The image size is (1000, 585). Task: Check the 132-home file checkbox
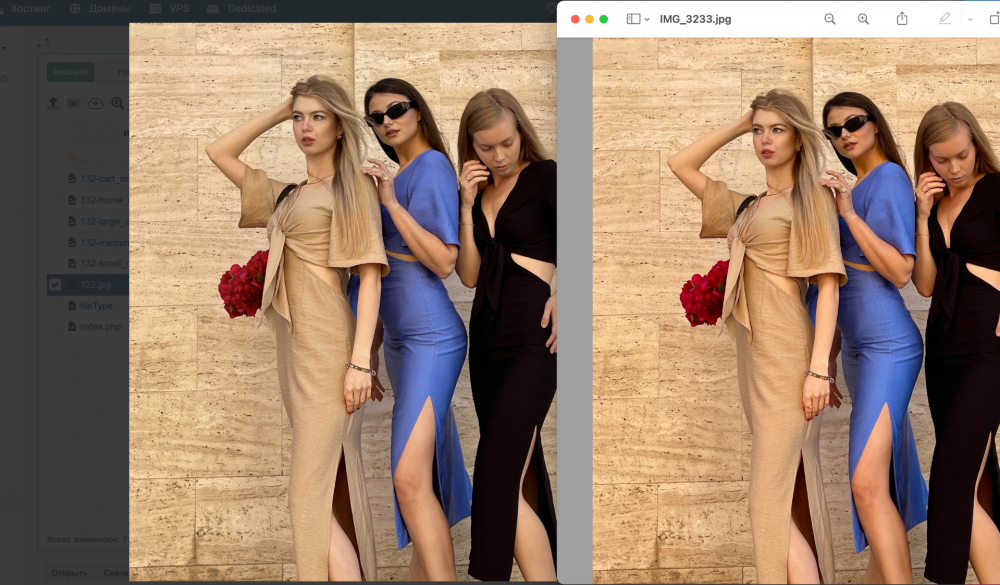click(55, 200)
